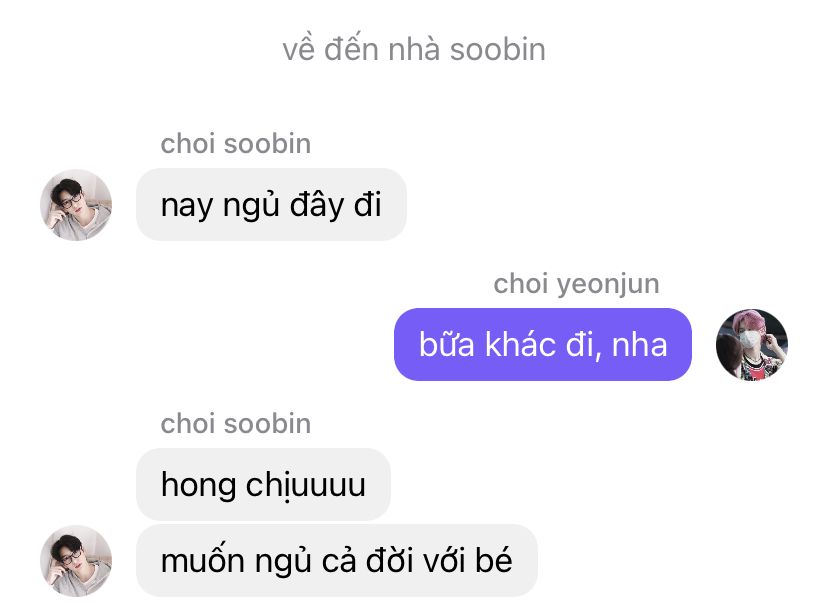This screenshot has width=828, height=608.
Task: Open soobin's avatar beside 'nay ngủ đây đi'
Action: coord(76,205)
